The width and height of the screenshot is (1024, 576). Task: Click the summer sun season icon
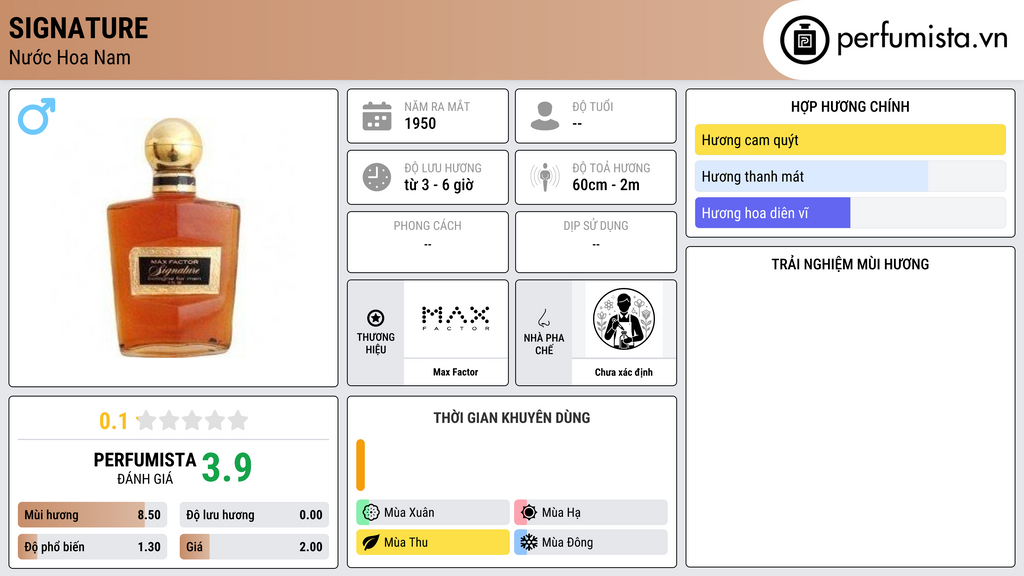pos(529,513)
